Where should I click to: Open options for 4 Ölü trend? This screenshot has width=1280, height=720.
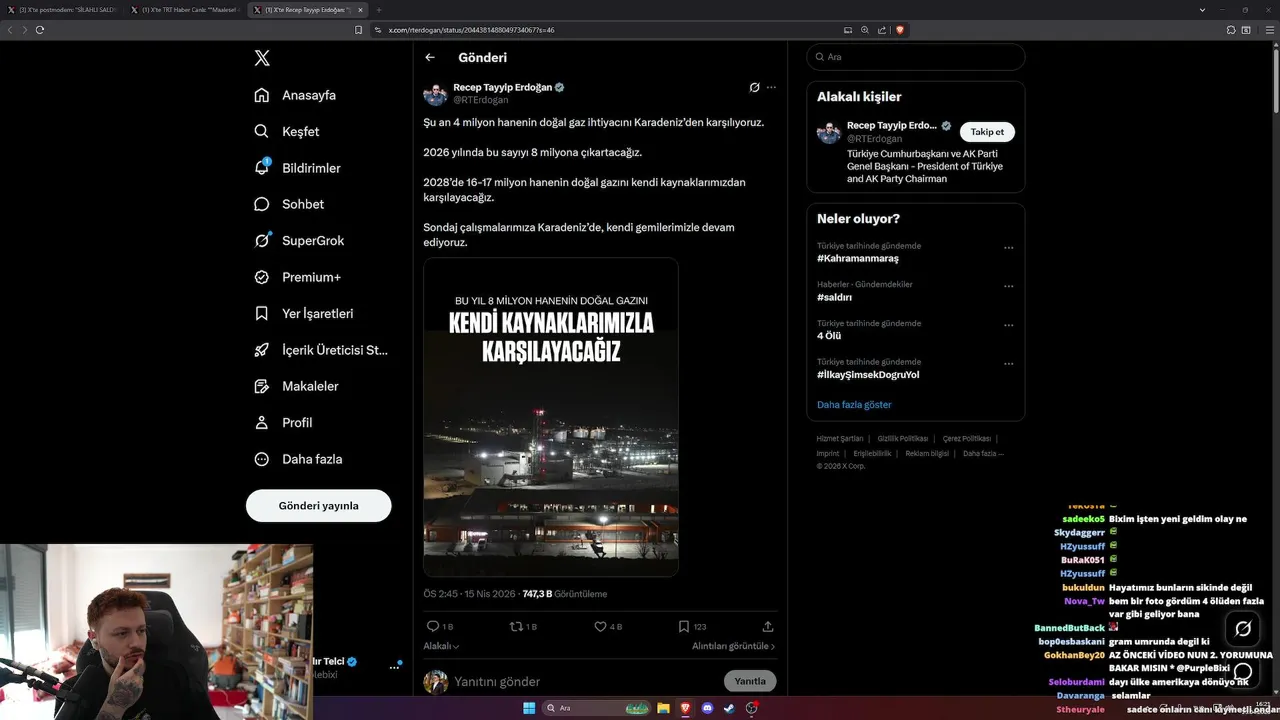click(1008, 325)
